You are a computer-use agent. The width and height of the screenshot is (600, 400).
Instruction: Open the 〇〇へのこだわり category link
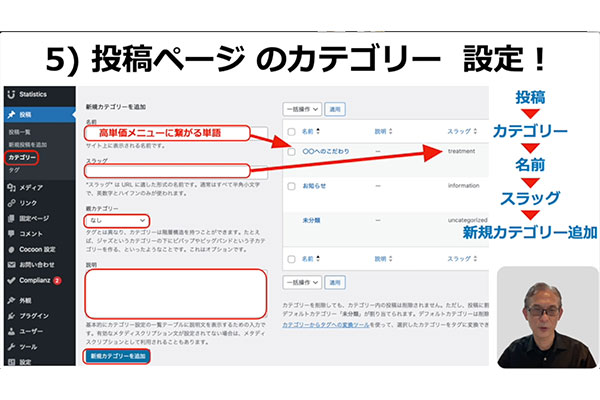pos(326,151)
